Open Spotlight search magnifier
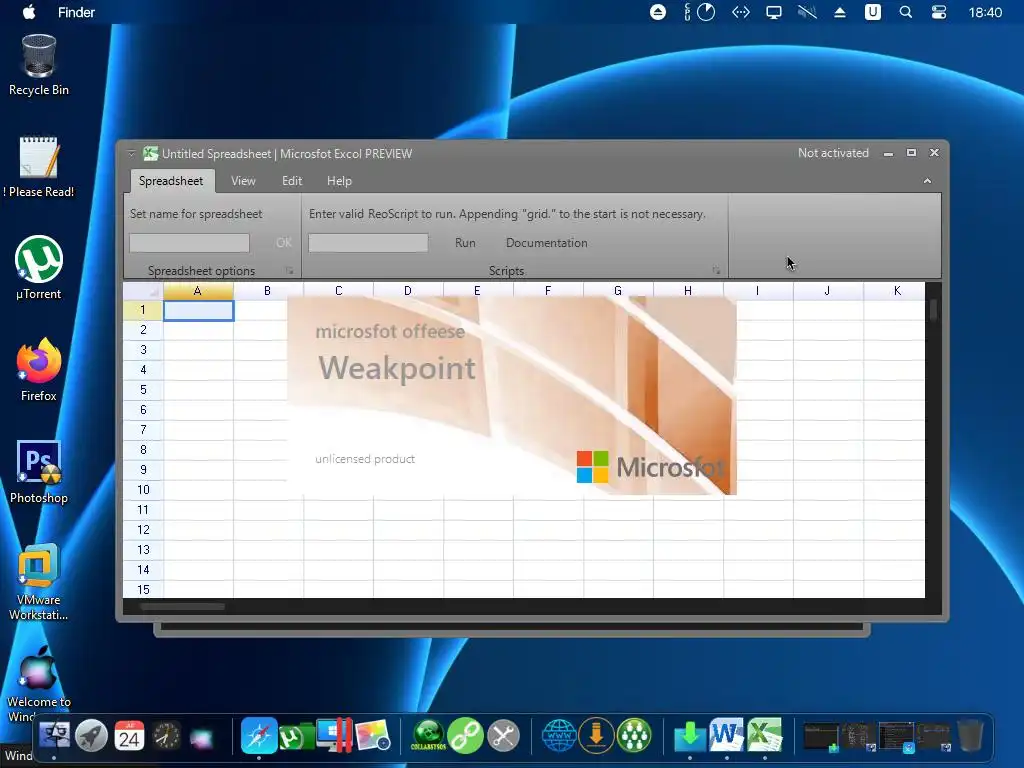Image resolution: width=1024 pixels, height=768 pixels. (x=906, y=12)
